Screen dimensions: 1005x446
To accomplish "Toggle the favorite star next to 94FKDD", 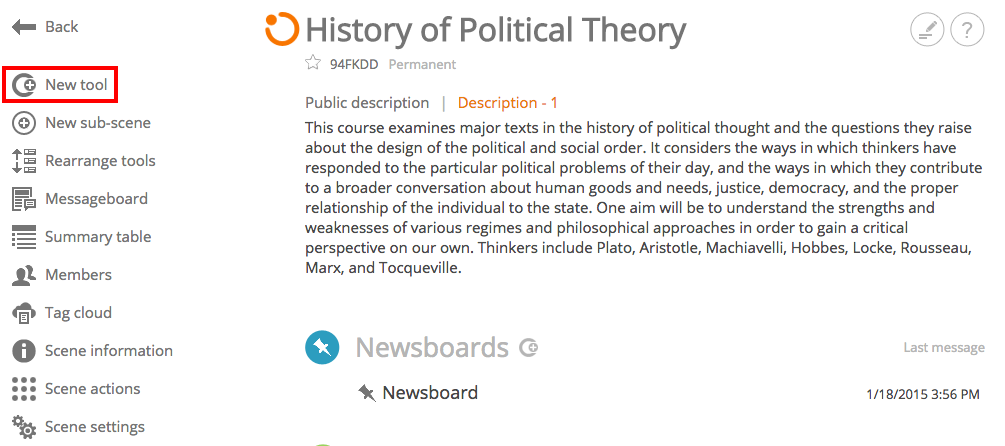I will (313, 63).
